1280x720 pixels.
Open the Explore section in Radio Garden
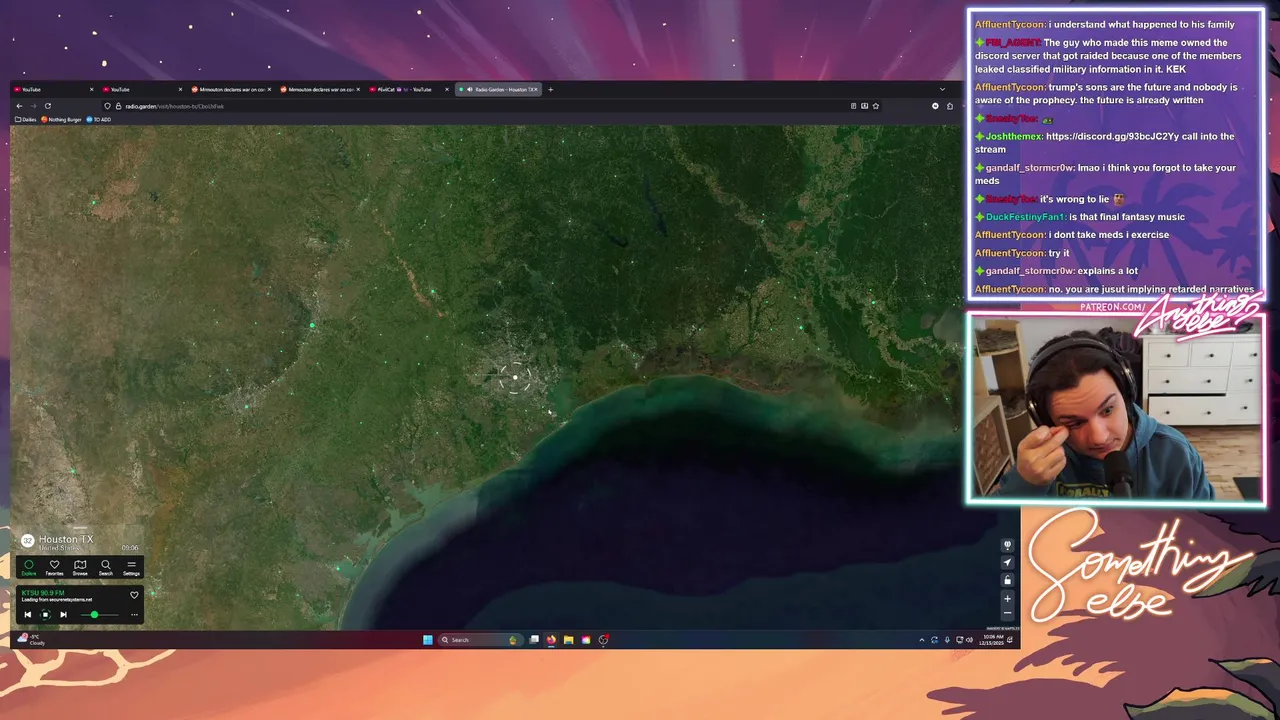(x=28, y=567)
